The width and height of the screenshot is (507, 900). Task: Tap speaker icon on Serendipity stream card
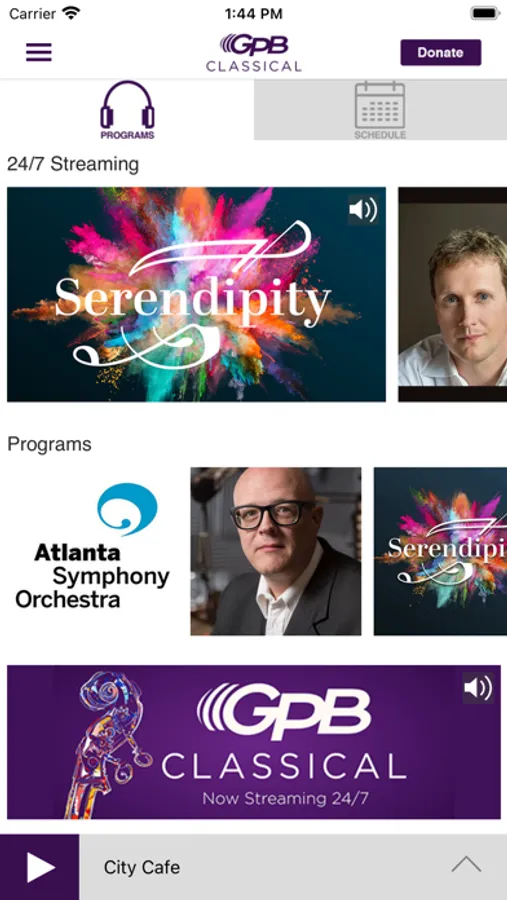point(363,210)
